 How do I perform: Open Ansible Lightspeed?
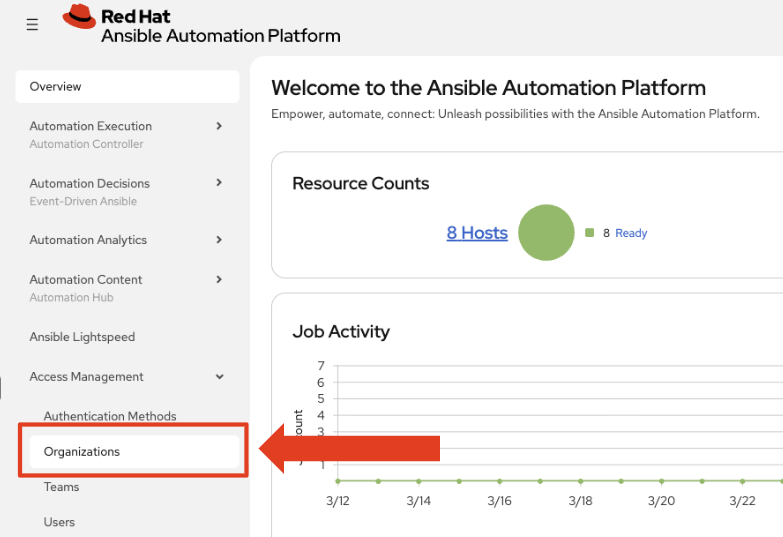[82, 337]
